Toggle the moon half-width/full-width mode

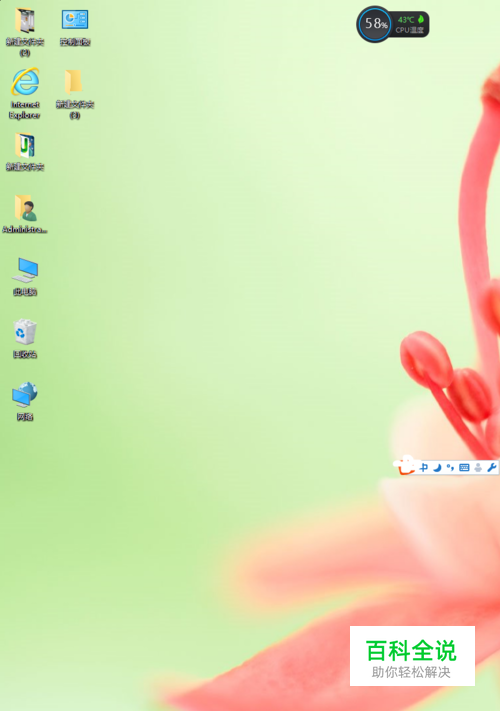coord(437,468)
